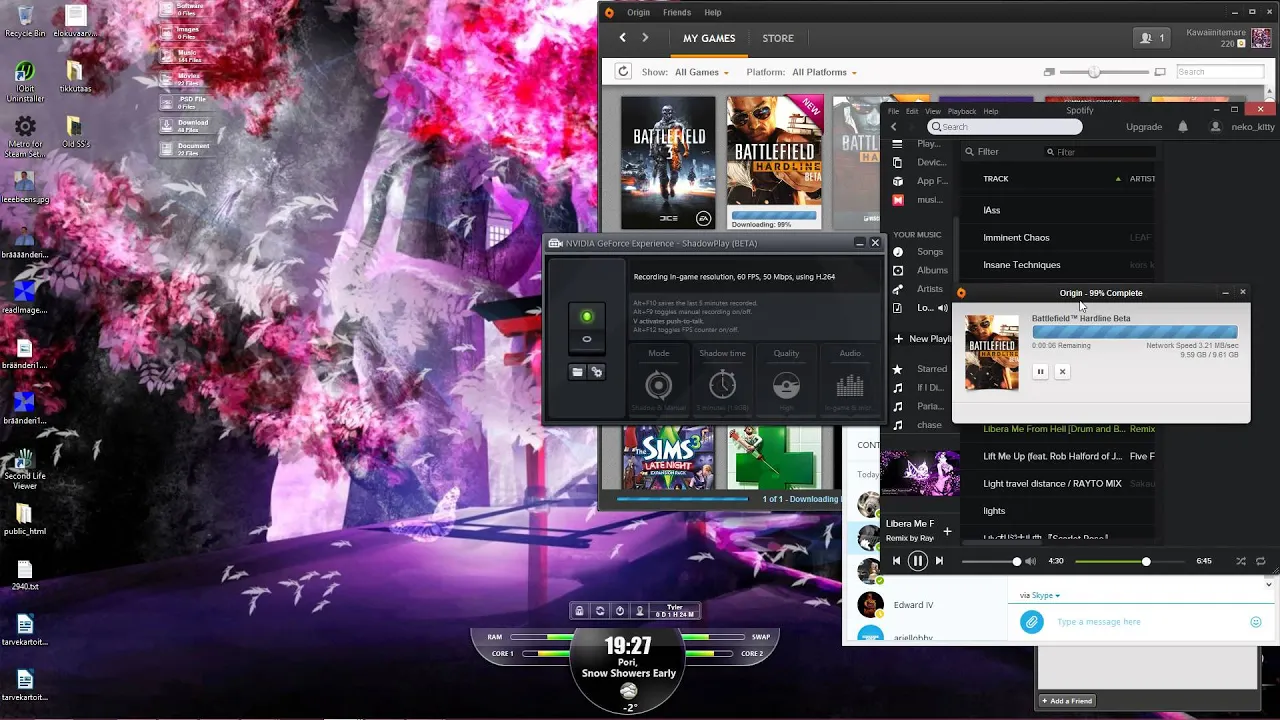Attach file with Skype paperclip
The height and width of the screenshot is (720, 1280).
pyautogui.click(x=1031, y=622)
